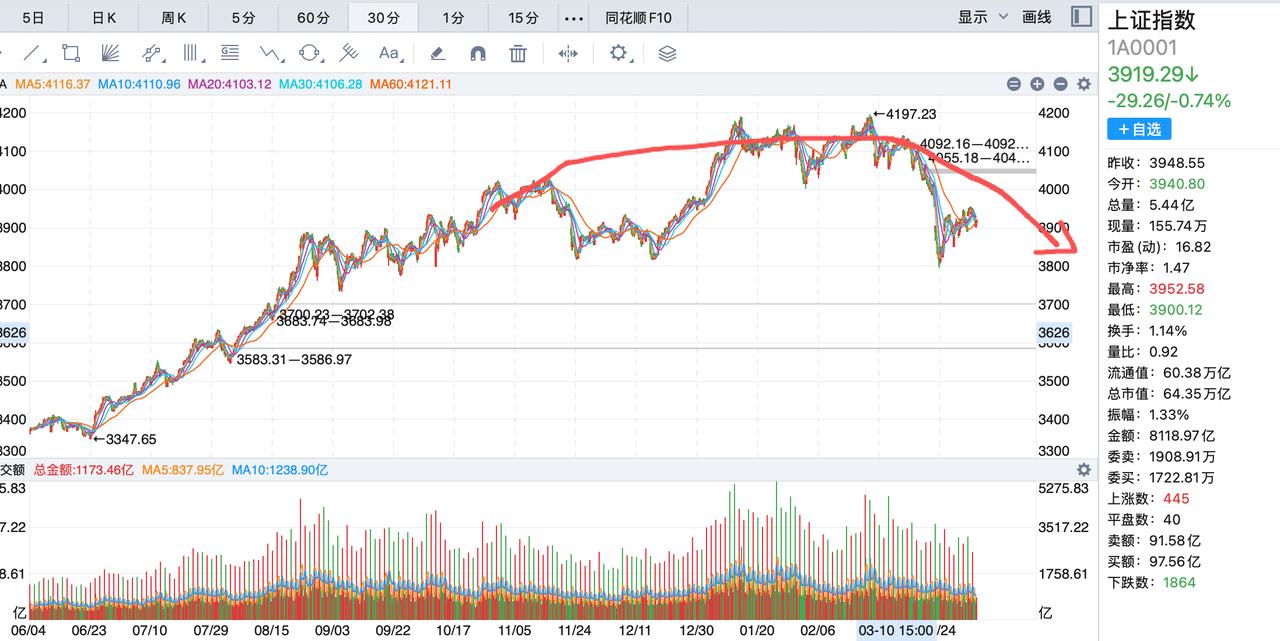Click the volume MA5:837.95亿 label
This screenshot has width=1280, height=641.
pyautogui.click(x=183, y=469)
